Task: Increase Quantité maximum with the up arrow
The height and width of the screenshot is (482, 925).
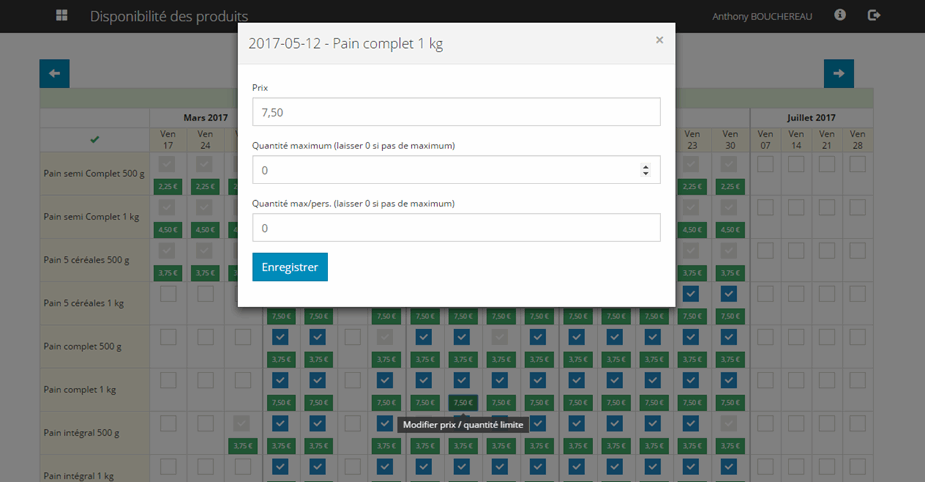Action: click(646, 166)
